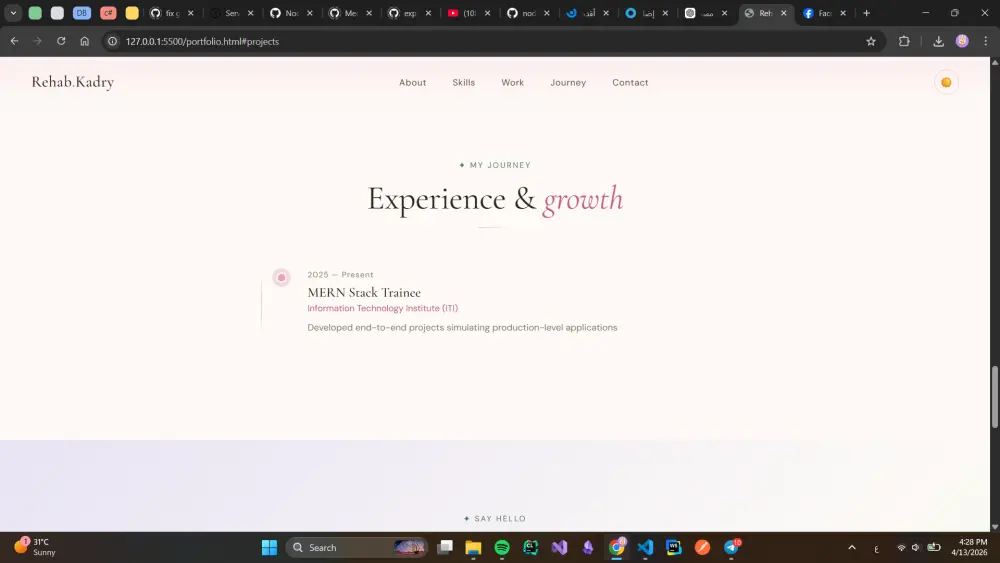The image size is (1000, 563).
Task: Reload the portfolio page
Action: click(x=61, y=41)
